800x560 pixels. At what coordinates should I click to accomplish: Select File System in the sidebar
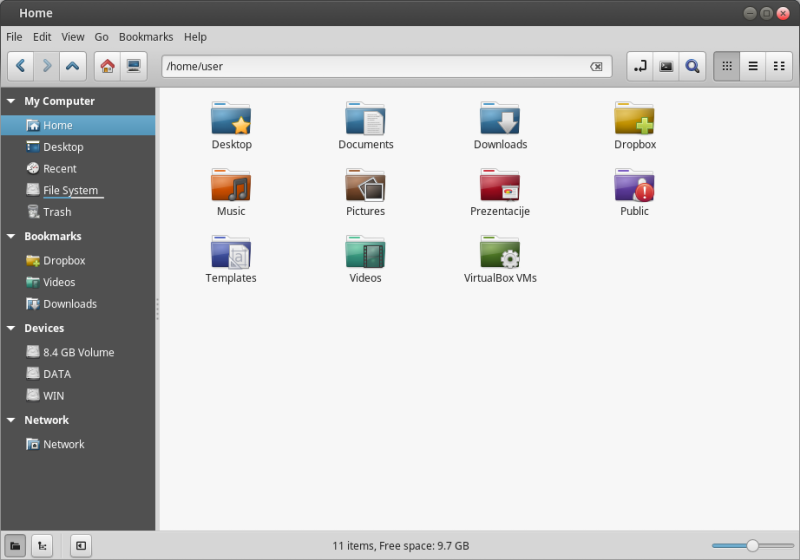[70, 191]
